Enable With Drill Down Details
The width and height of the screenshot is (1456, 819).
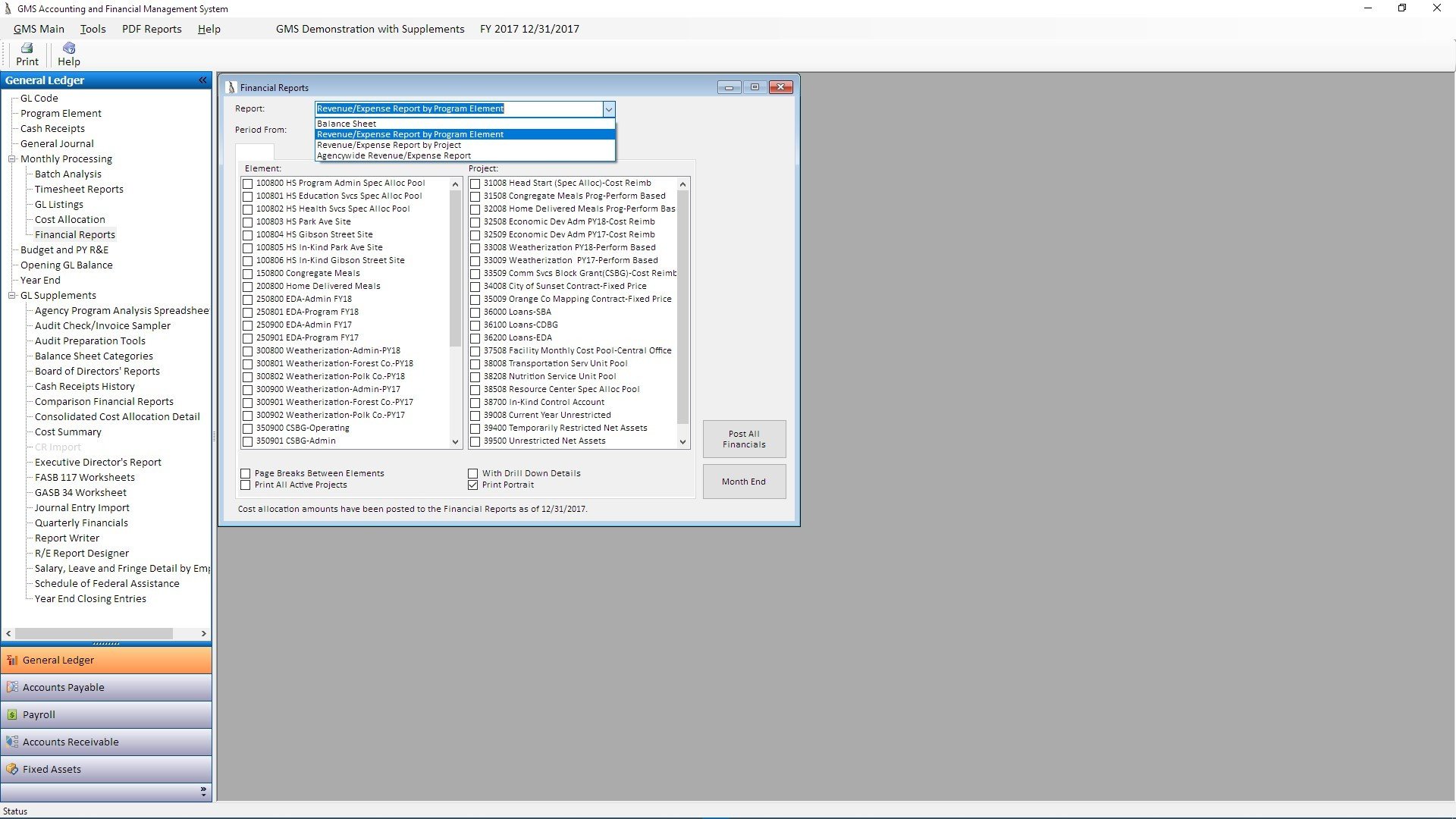[x=473, y=474]
